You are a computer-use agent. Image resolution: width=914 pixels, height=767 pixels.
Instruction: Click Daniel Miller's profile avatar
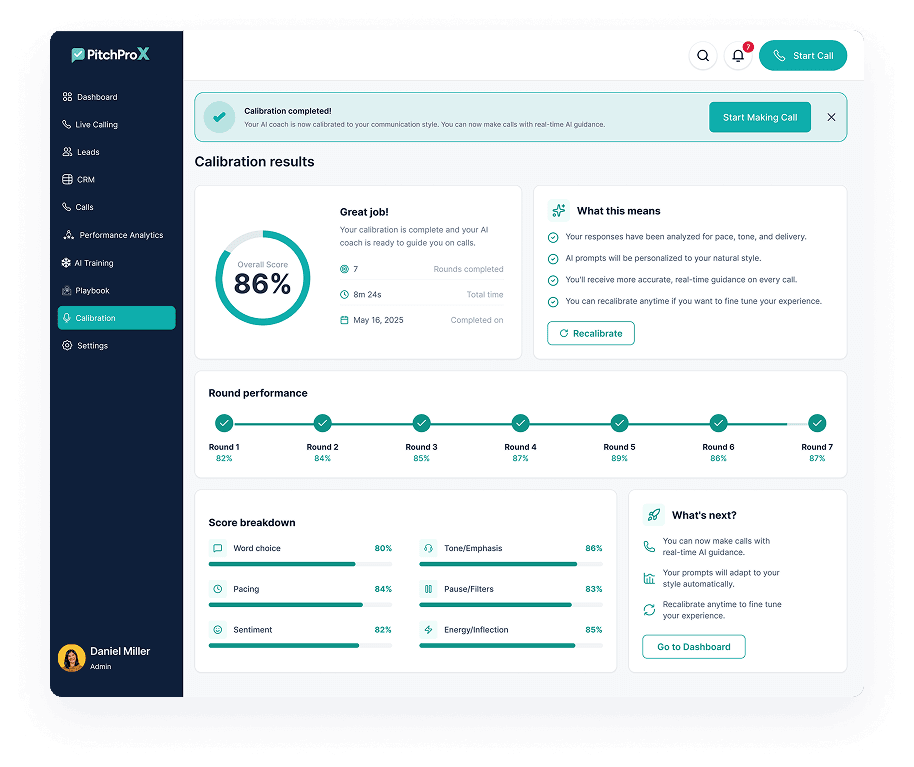72,658
